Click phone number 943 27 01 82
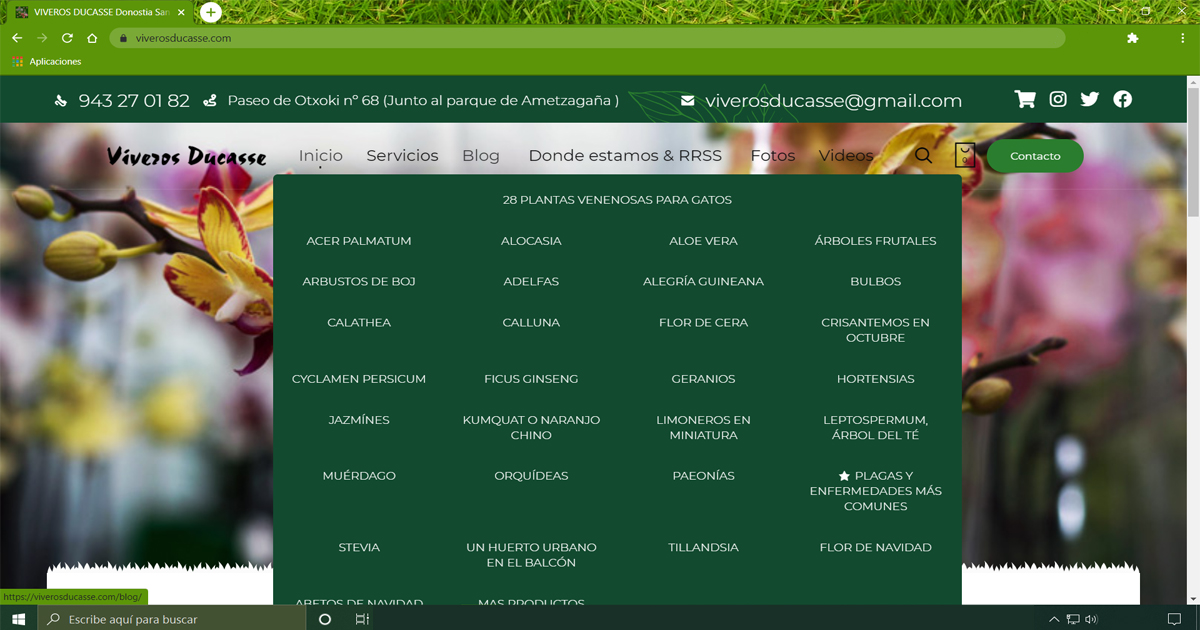Screen dimensions: 1200x630 tap(134, 101)
